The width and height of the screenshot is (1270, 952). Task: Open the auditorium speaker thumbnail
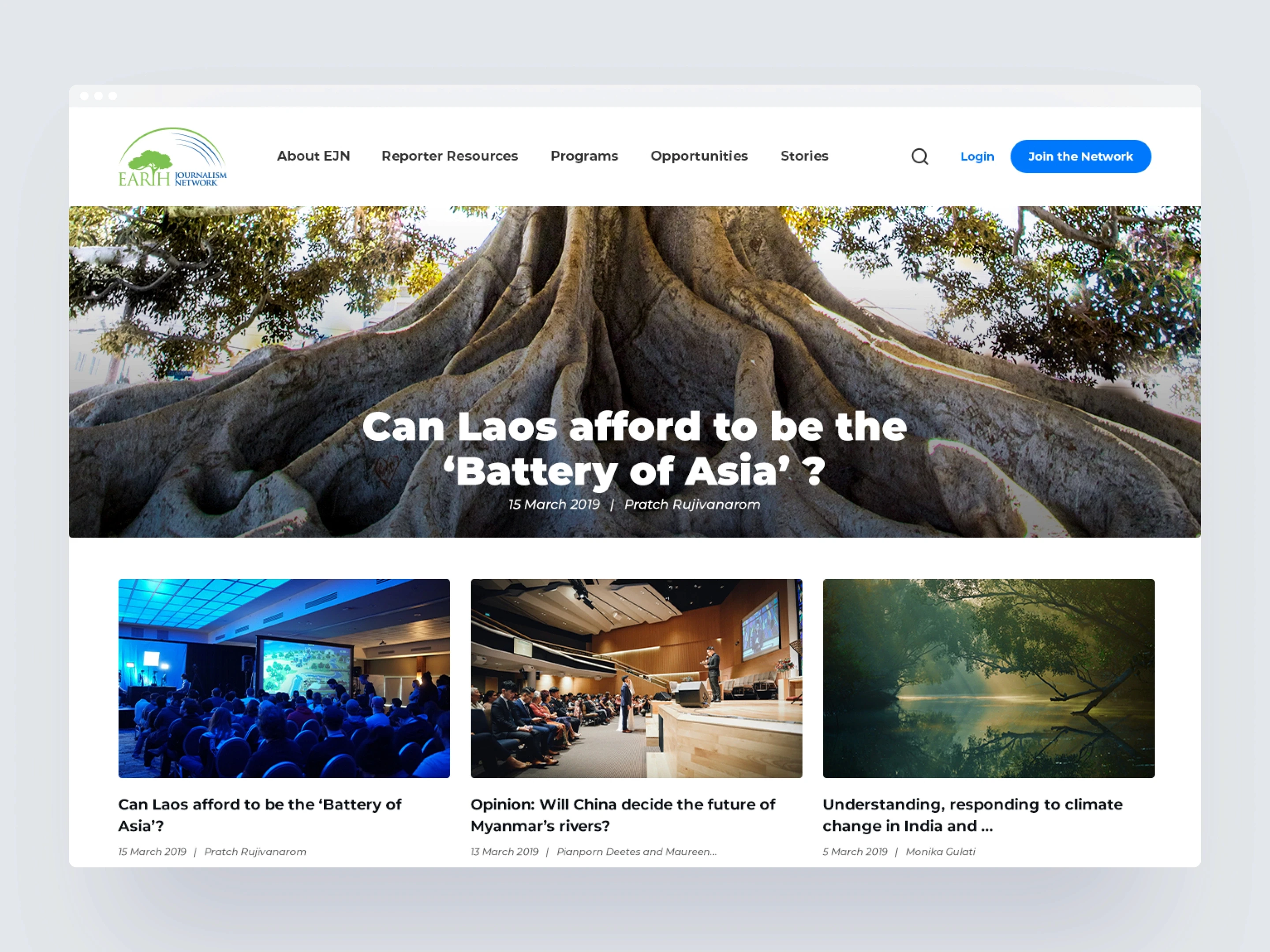pos(636,678)
